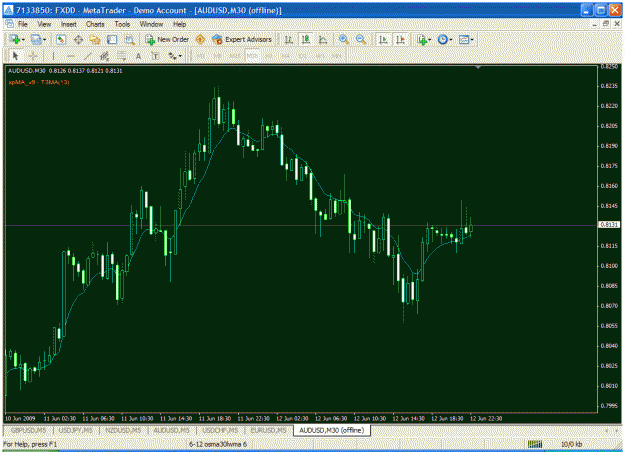Screen dimensions: 625x452
Task: Switch to the M1 timeframe button
Action: (200, 56)
